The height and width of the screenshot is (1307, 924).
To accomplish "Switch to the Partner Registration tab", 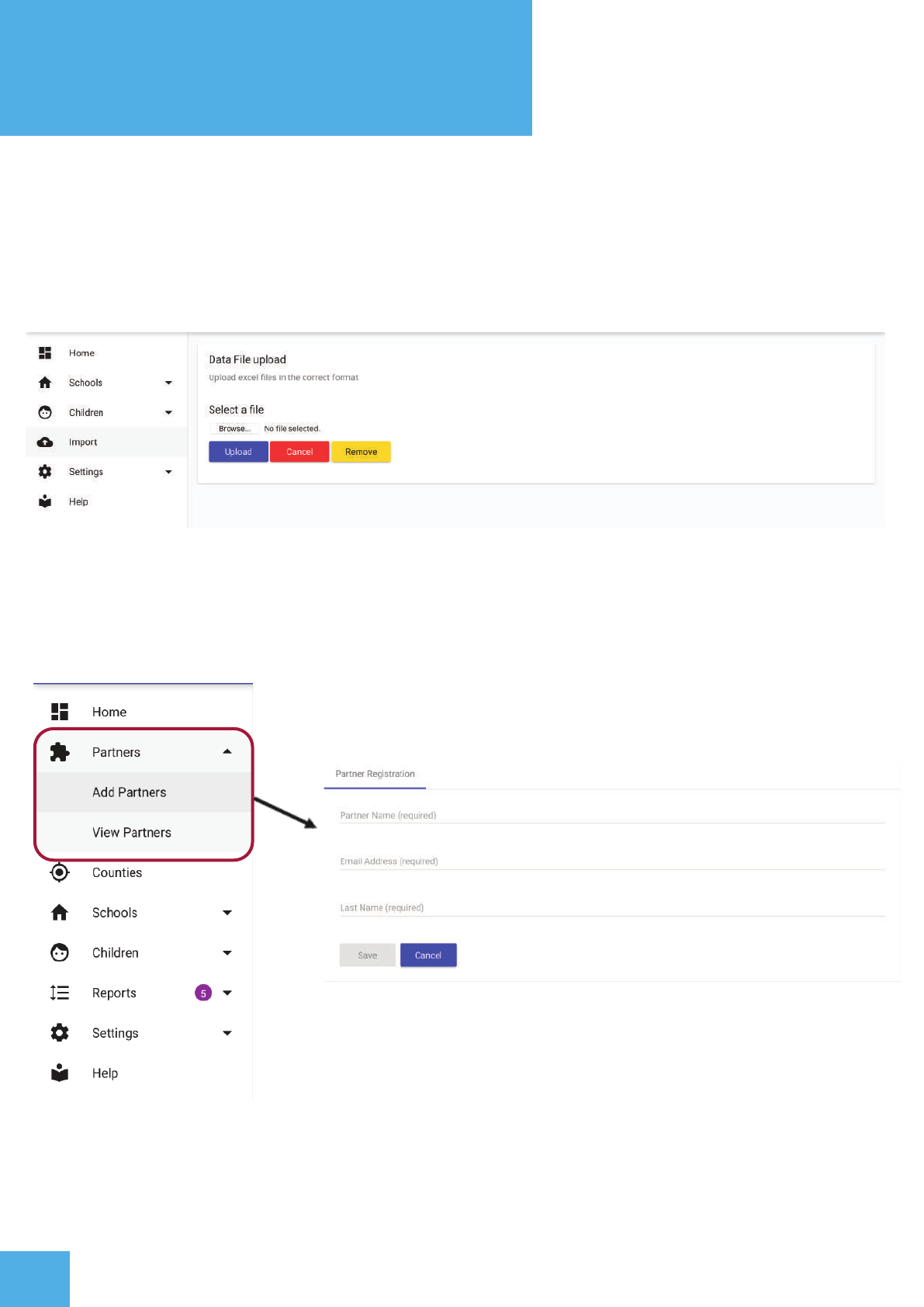I will (x=375, y=774).
